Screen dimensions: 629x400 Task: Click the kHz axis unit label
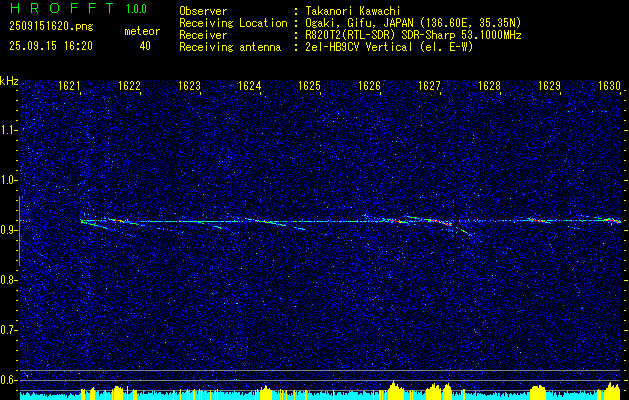[x=9, y=82]
